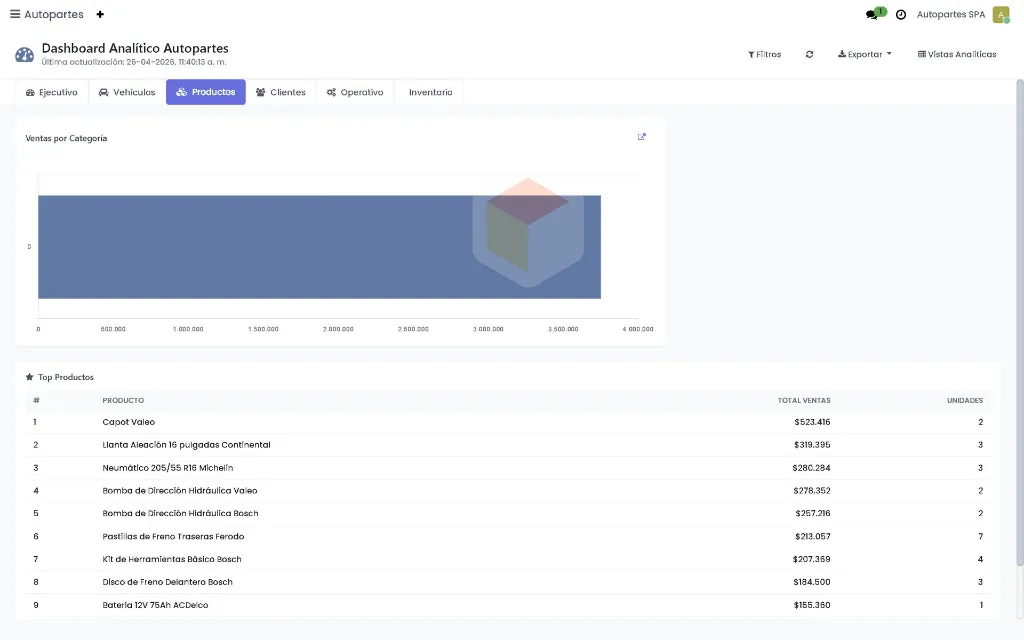Screen dimensions: 1024x640
Task: Select Neumático 205/55 R16 Michelin
Action: click(x=508, y=468)
